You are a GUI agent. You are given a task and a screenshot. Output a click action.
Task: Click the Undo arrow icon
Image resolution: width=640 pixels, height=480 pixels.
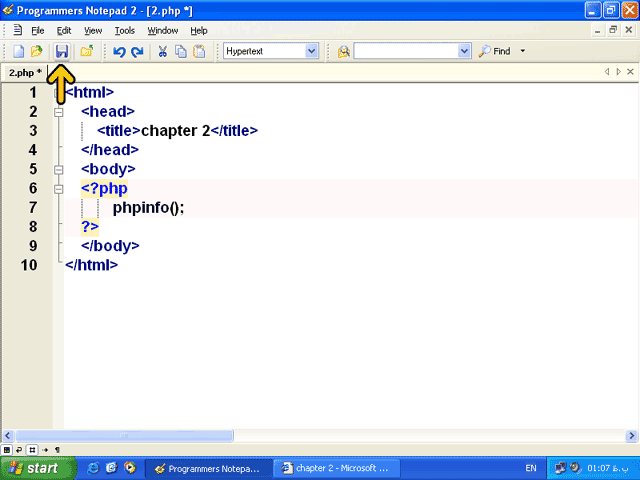click(x=119, y=51)
